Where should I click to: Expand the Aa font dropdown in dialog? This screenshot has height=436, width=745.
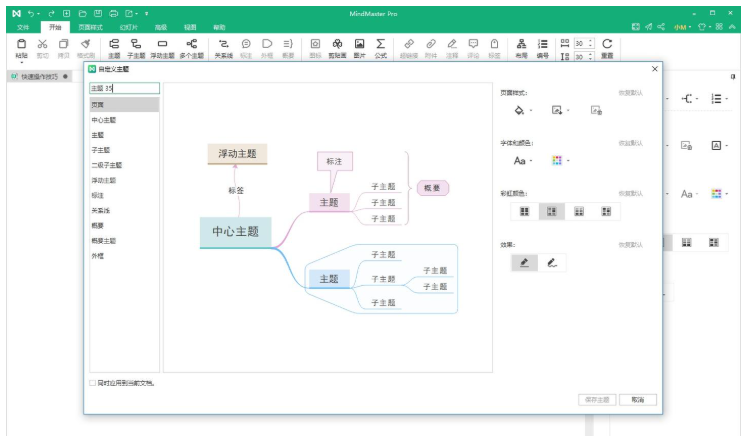522,160
